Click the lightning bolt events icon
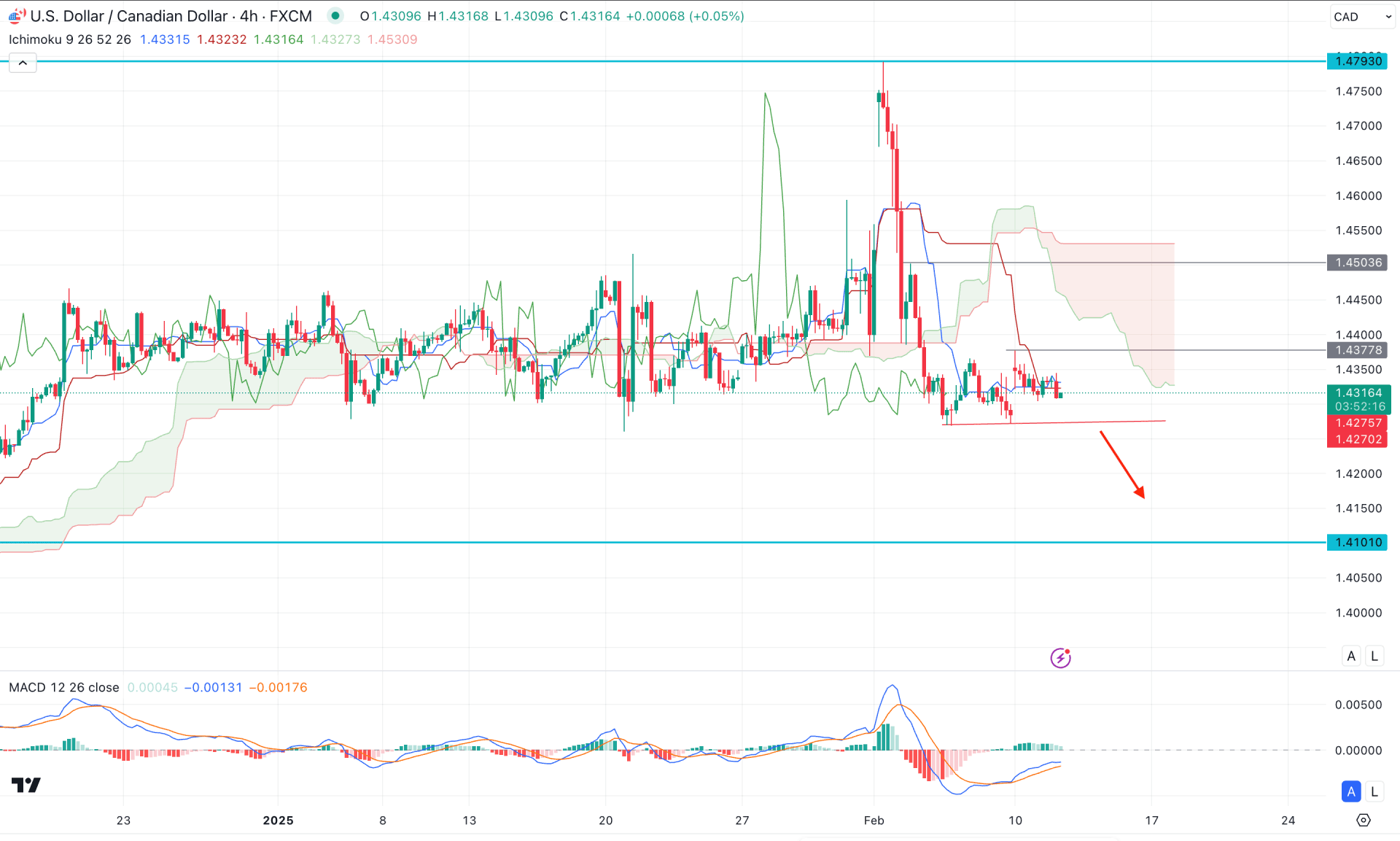This screenshot has height=841, width=1400. [1060, 657]
